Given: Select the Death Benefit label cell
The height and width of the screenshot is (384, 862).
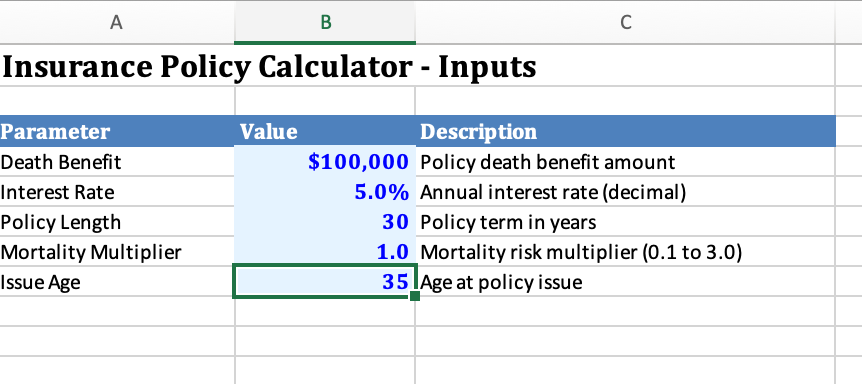Looking at the screenshot, I should pyautogui.click(x=117, y=162).
